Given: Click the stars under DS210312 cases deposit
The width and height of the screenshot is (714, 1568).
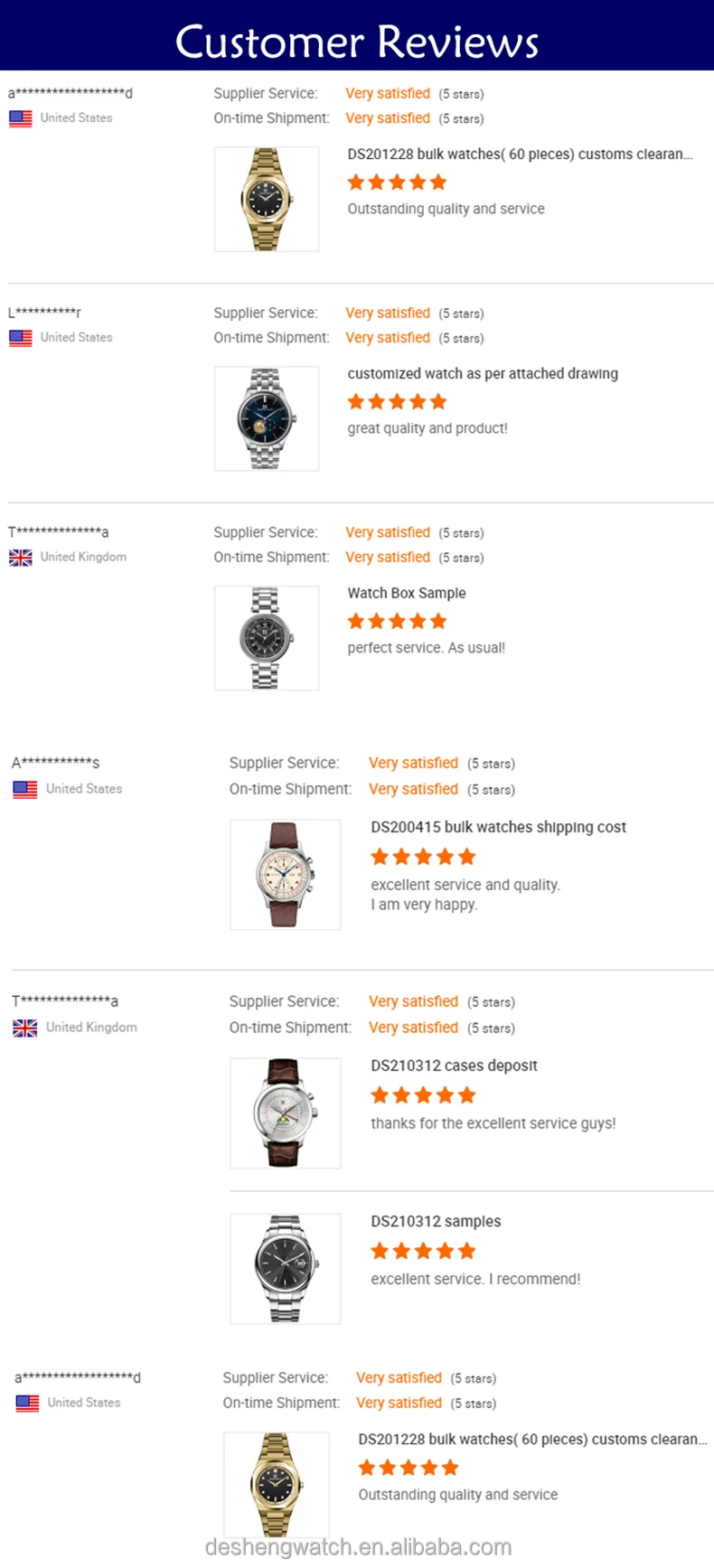Looking at the screenshot, I should [422, 1095].
